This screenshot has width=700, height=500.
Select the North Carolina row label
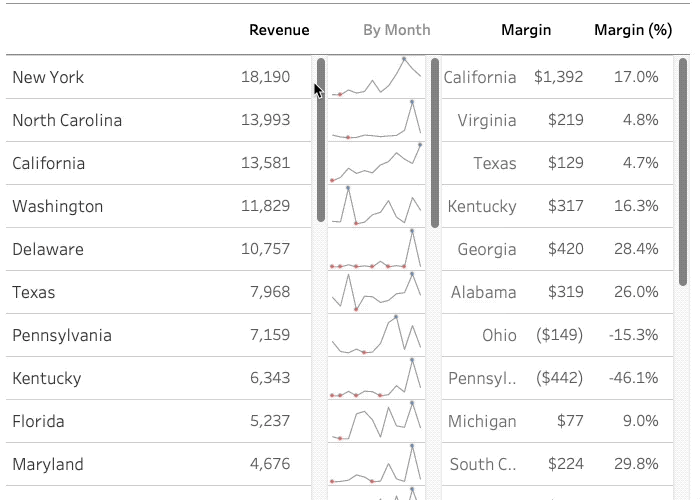click(x=67, y=120)
